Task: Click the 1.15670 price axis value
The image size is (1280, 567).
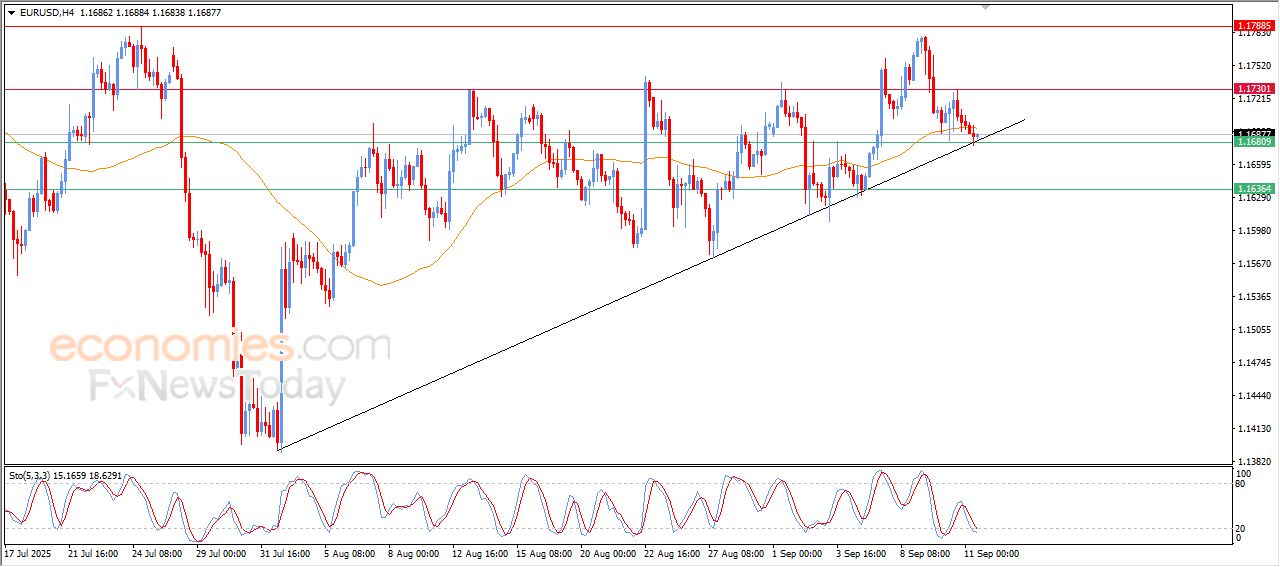Action: (1254, 264)
